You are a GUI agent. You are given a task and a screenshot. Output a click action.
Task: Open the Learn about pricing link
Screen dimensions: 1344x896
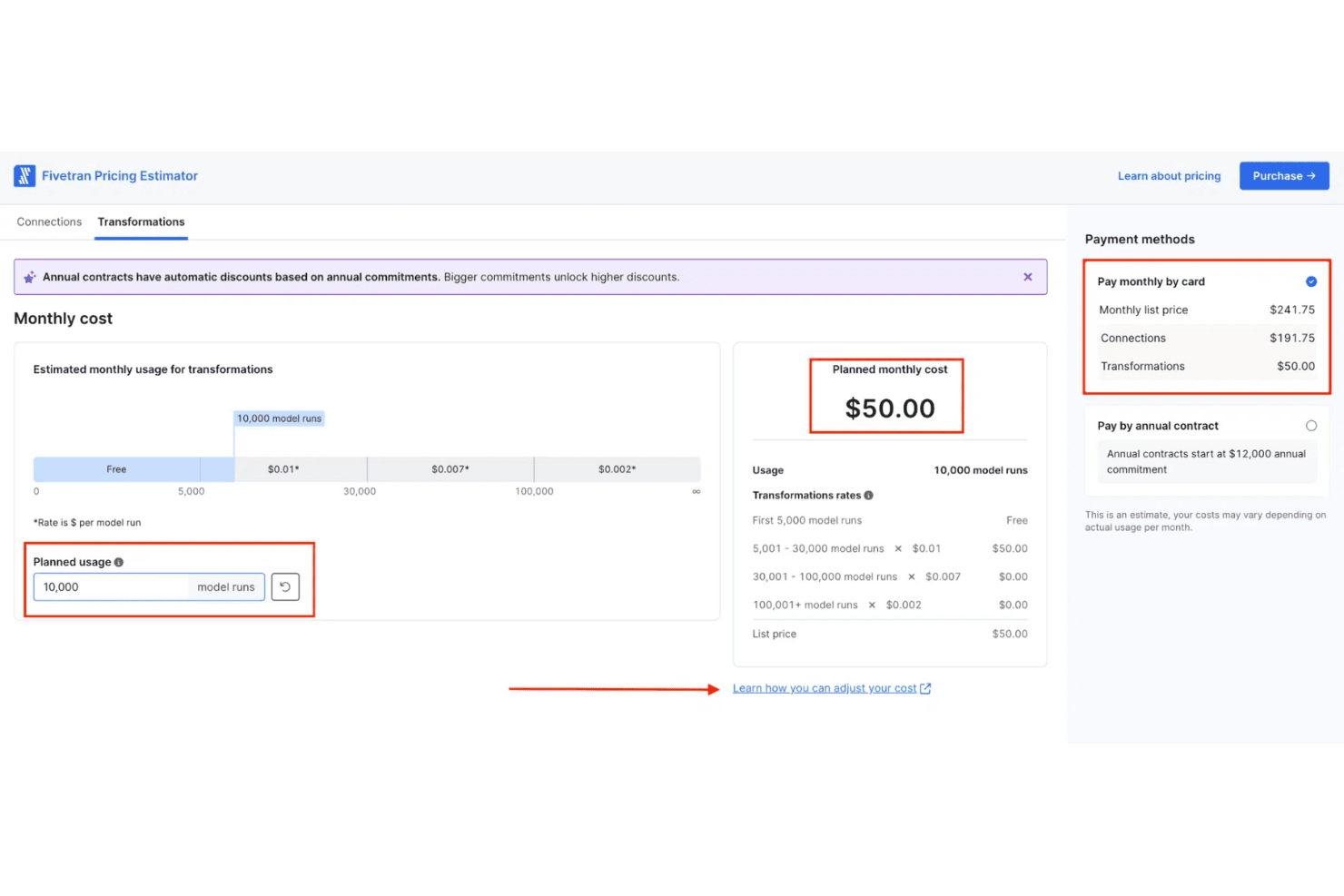pos(1169,176)
